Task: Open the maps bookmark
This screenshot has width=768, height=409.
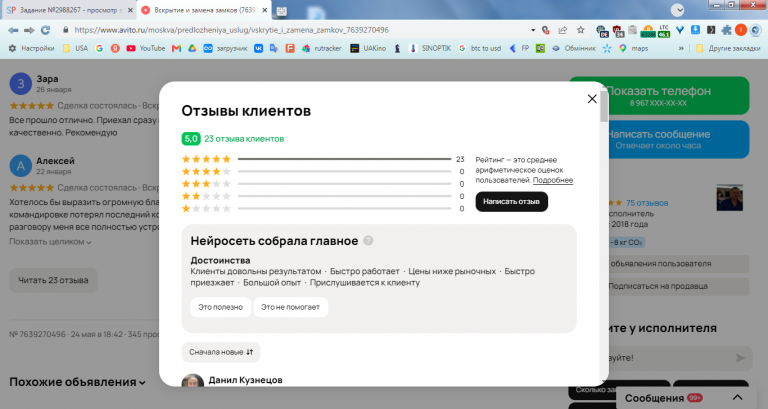Action: click(x=634, y=48)
